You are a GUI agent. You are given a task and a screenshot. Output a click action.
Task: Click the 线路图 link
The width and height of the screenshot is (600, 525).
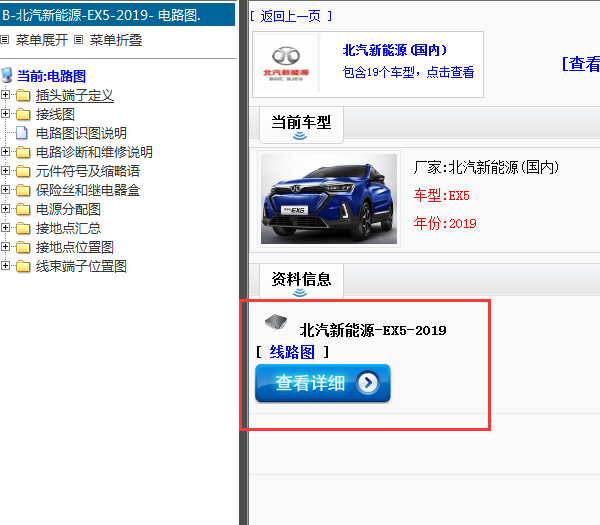[292, 352]
